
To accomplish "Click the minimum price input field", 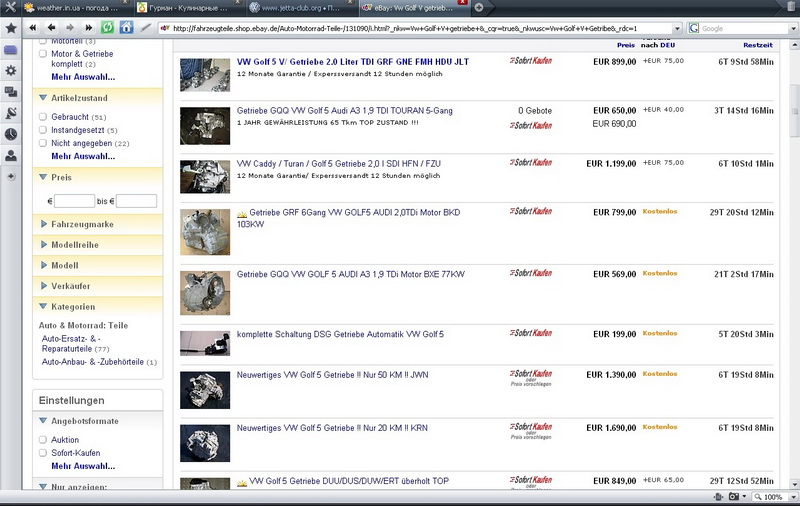I will coord(74,201).
